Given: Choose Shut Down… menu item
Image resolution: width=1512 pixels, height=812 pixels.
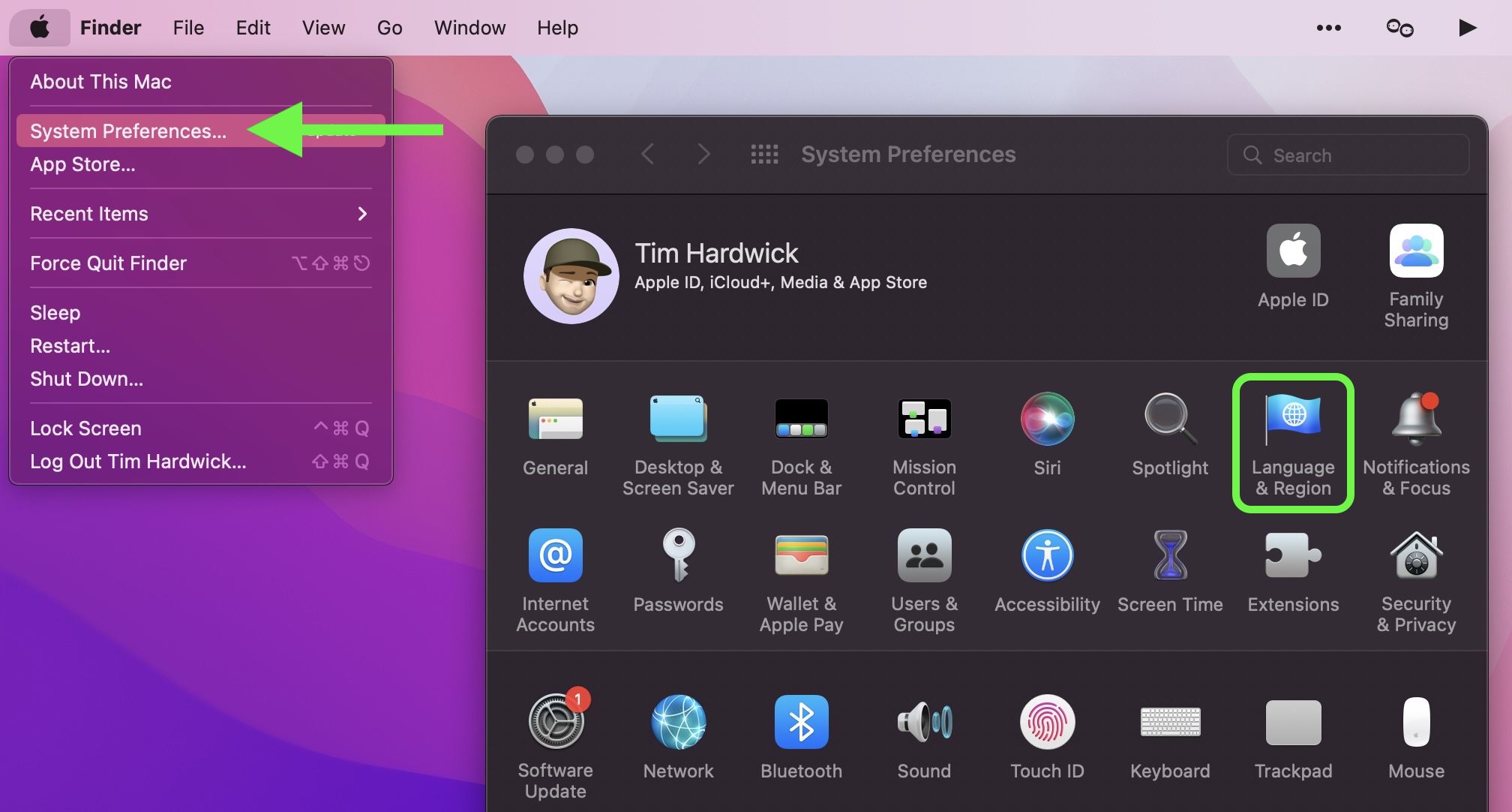Looking at the screenshot, I should [x=201, y=379].
